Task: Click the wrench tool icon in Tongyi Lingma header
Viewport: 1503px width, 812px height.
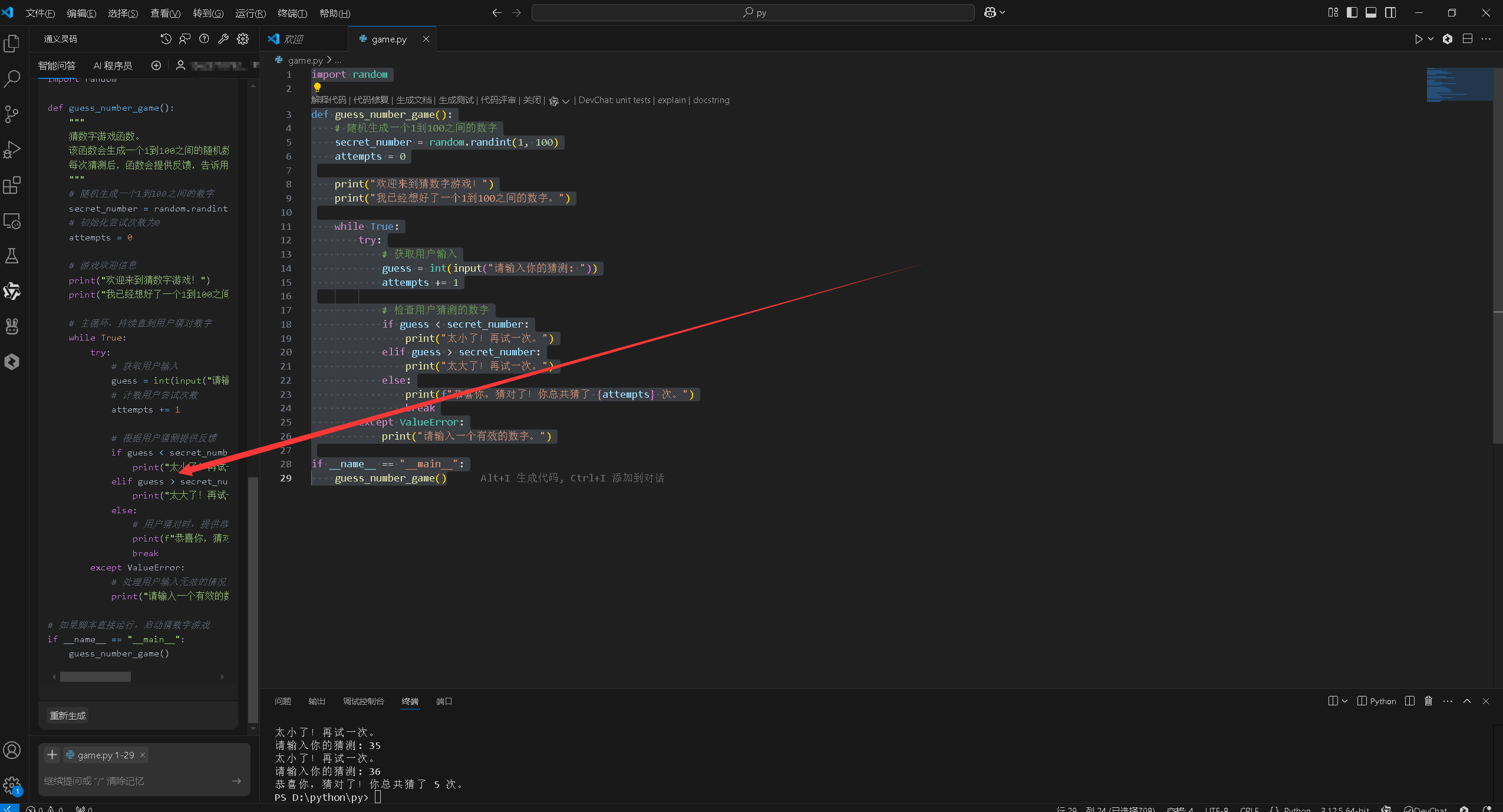Action: pyautogui.click(x=223, y=39)
